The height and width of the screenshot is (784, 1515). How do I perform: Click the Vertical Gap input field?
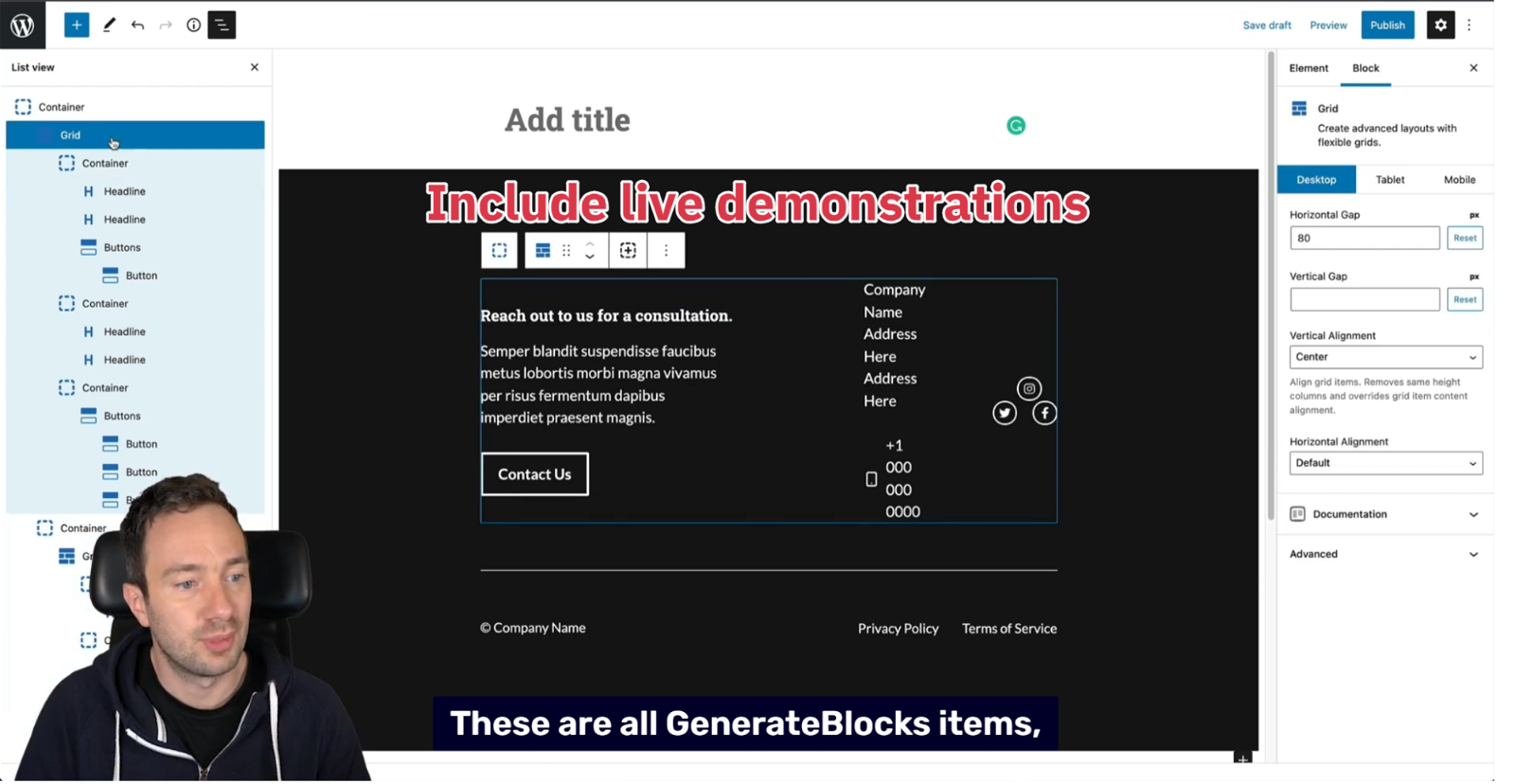(x=1363, y=300)
